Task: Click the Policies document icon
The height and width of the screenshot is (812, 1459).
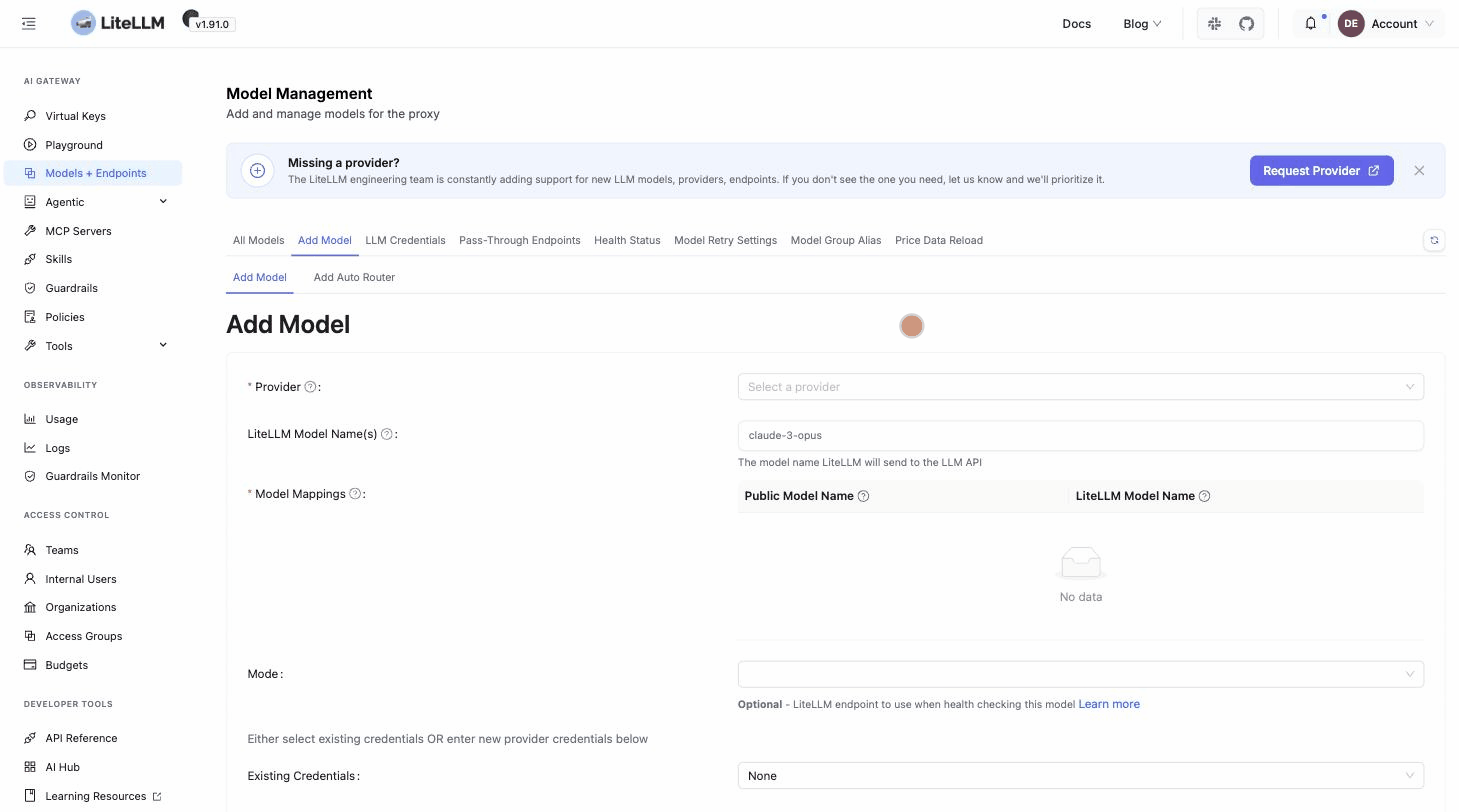Action: click(30, 317)
